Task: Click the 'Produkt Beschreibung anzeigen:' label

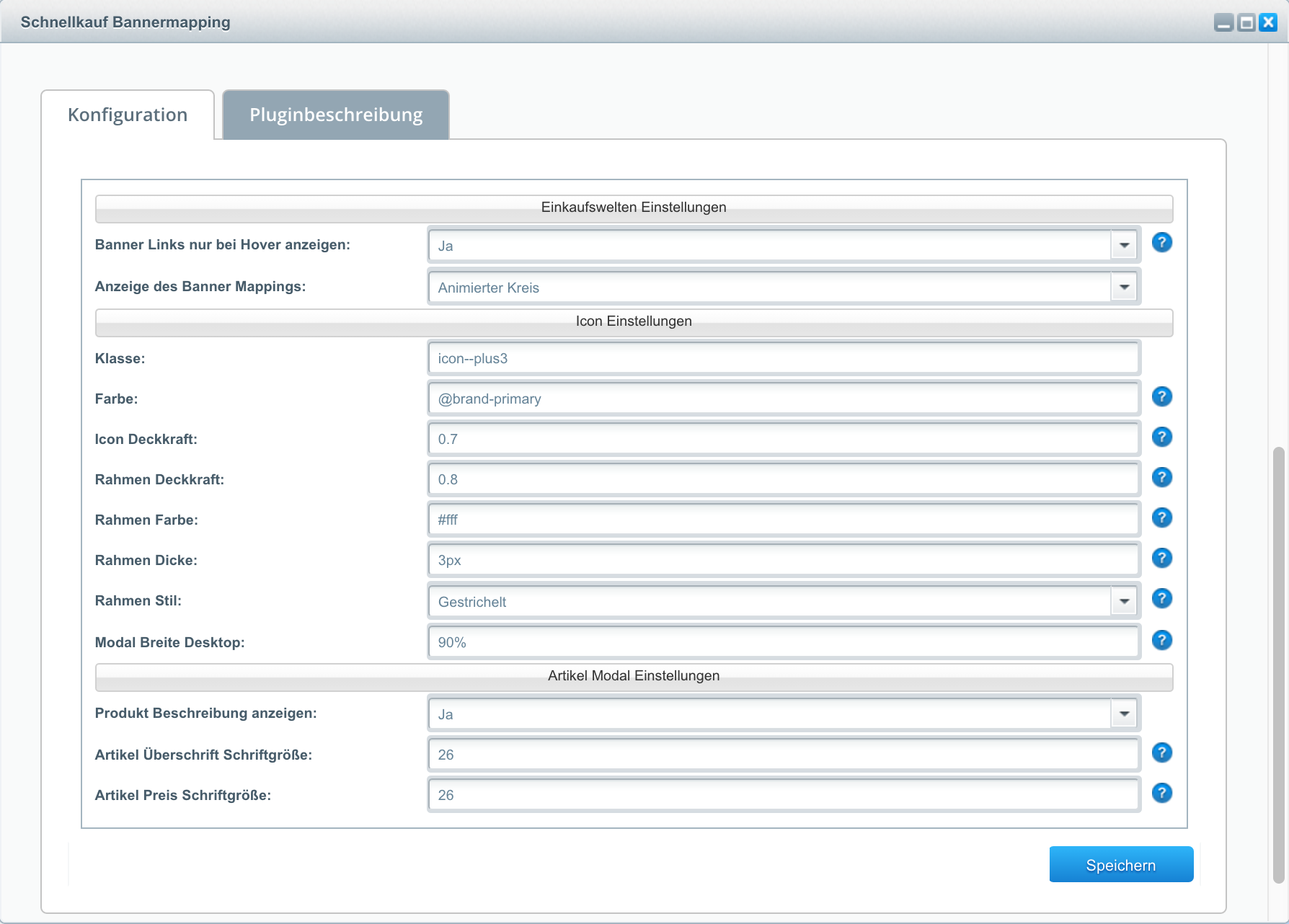Action: click(206, 713)
